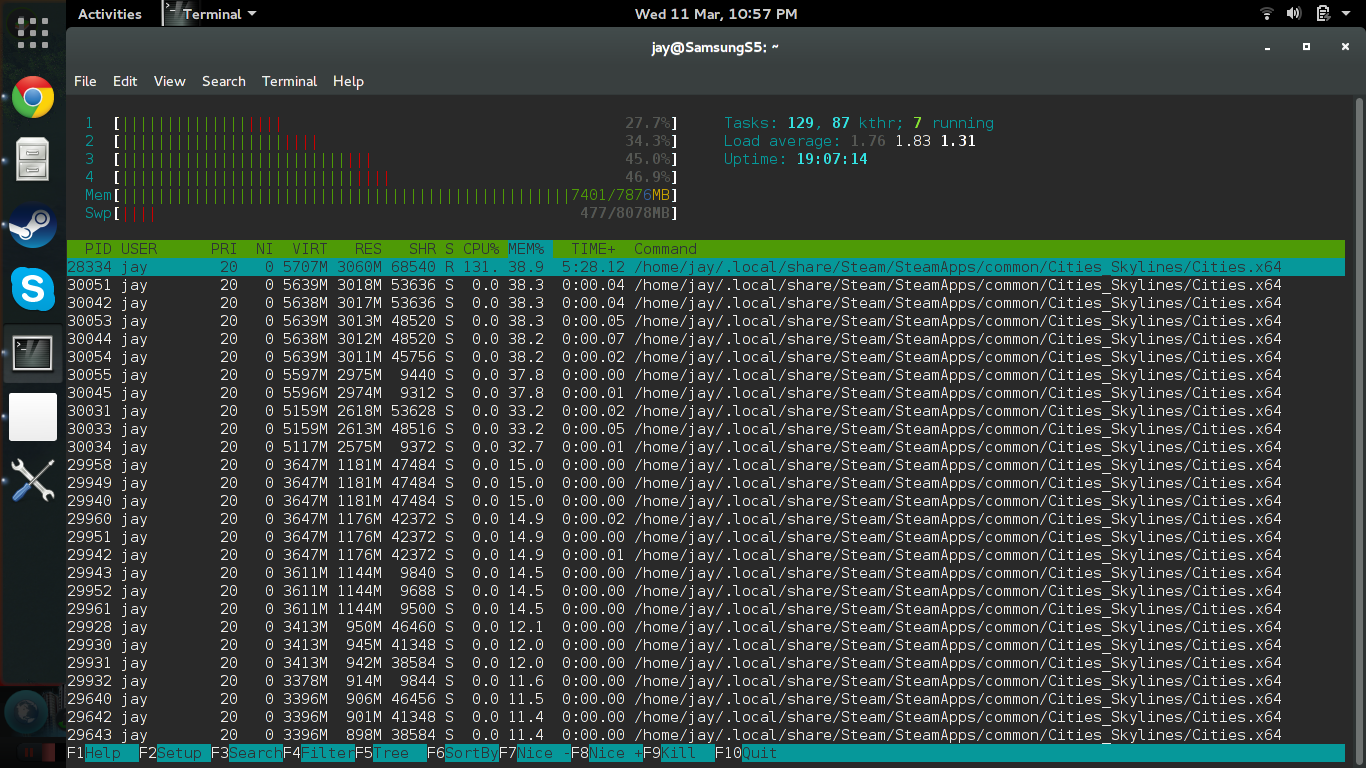This screenshot has height=768, width=1366.
Task: Click F3 Search in htop footer
Action: [x=246, y=753]
